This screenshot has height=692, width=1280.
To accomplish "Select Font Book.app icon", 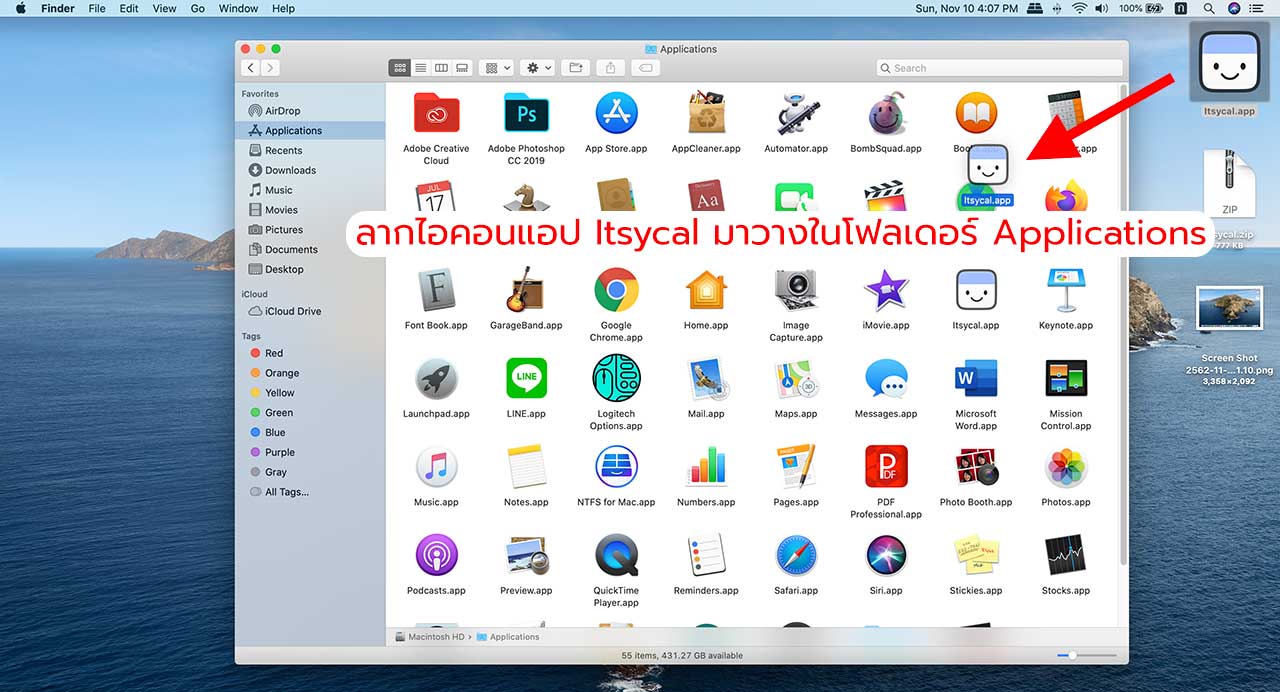I will [x=436, y=291].
